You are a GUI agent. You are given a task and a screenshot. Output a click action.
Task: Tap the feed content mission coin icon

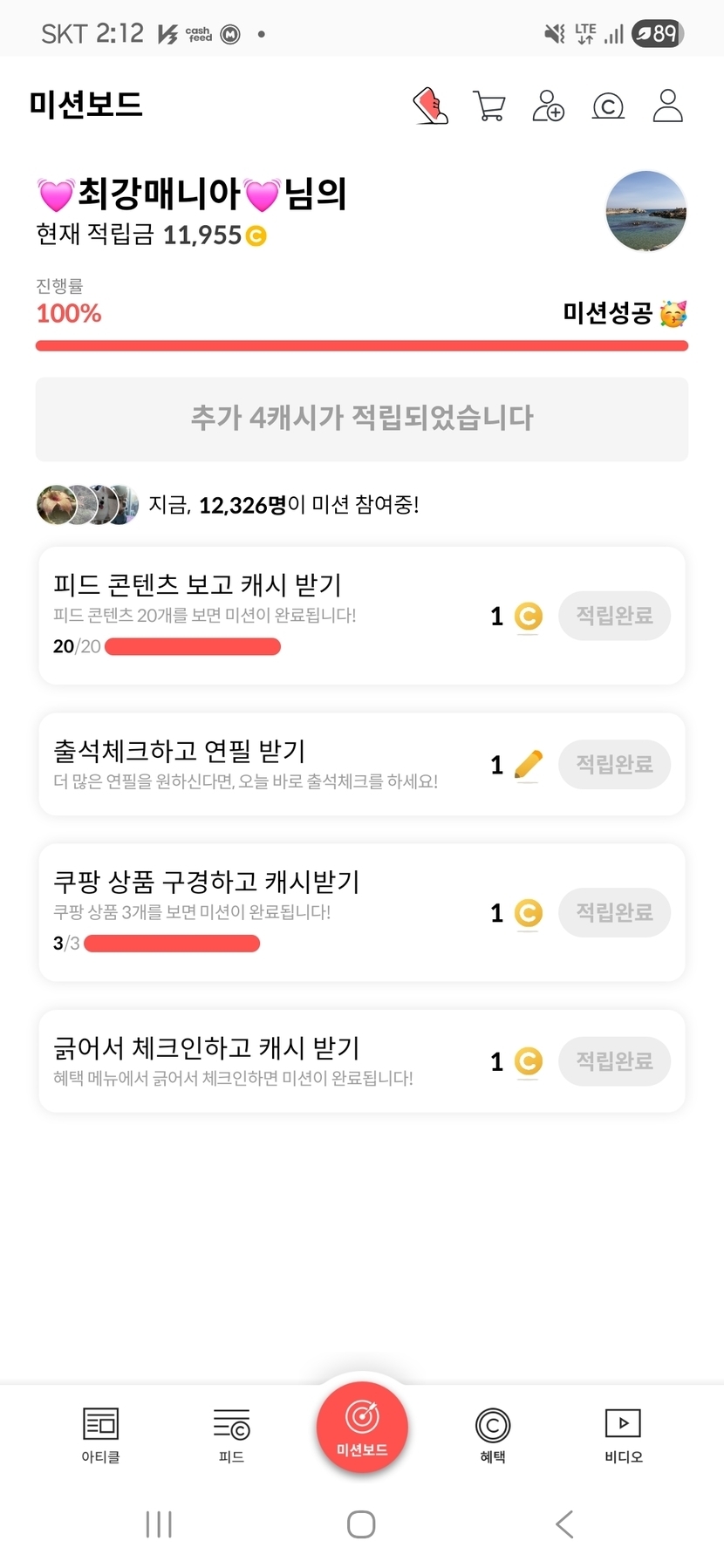(528, 617)
